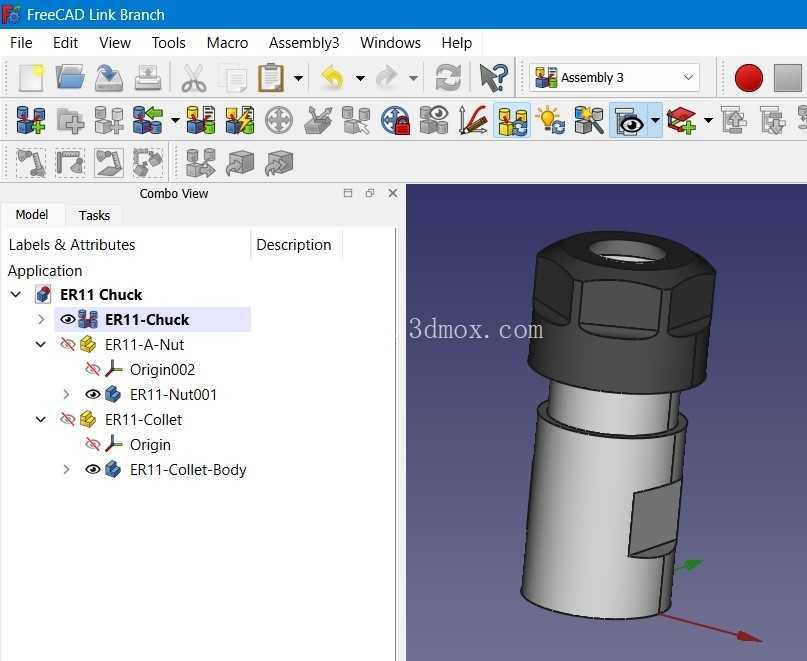The height and width of the screenshot is (661, 807).
Task: Close the Combo View panel
Action: tap(393, 193)
